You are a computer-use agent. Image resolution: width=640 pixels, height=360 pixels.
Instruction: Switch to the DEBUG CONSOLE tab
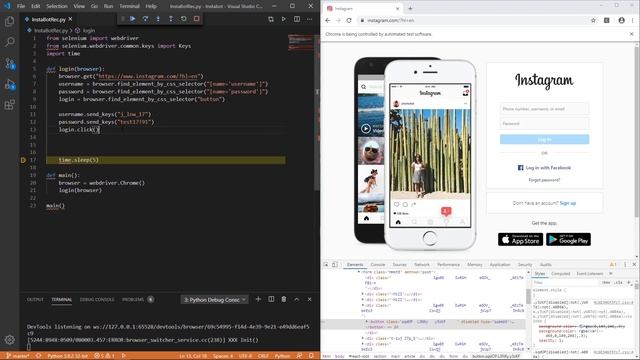pyautogui.click(x=97, y=299)
